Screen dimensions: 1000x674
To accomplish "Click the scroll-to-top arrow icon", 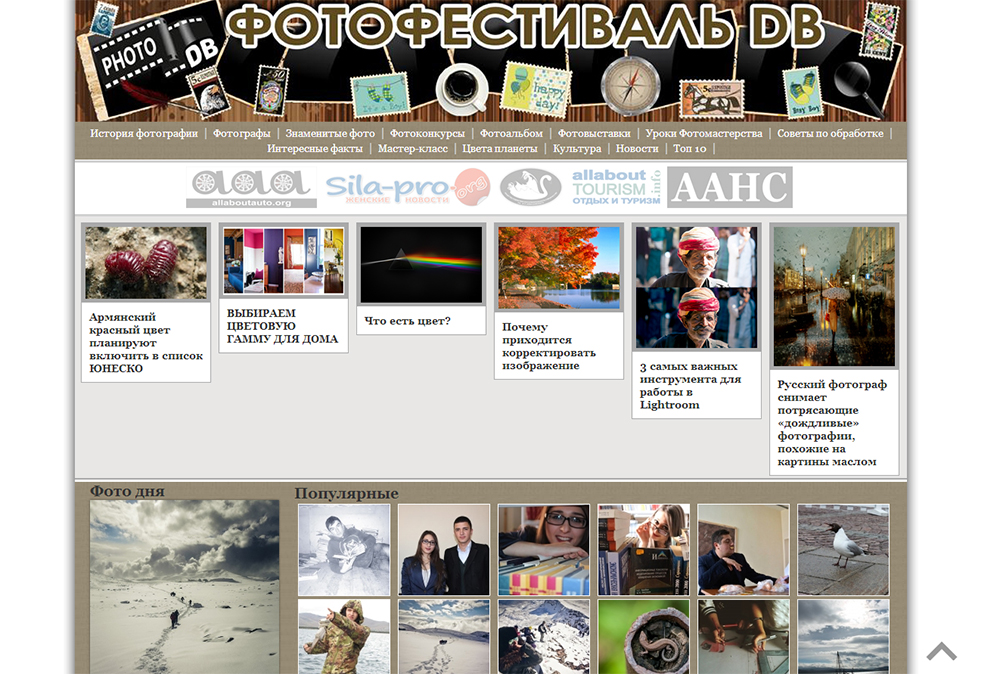I will 941,652.
